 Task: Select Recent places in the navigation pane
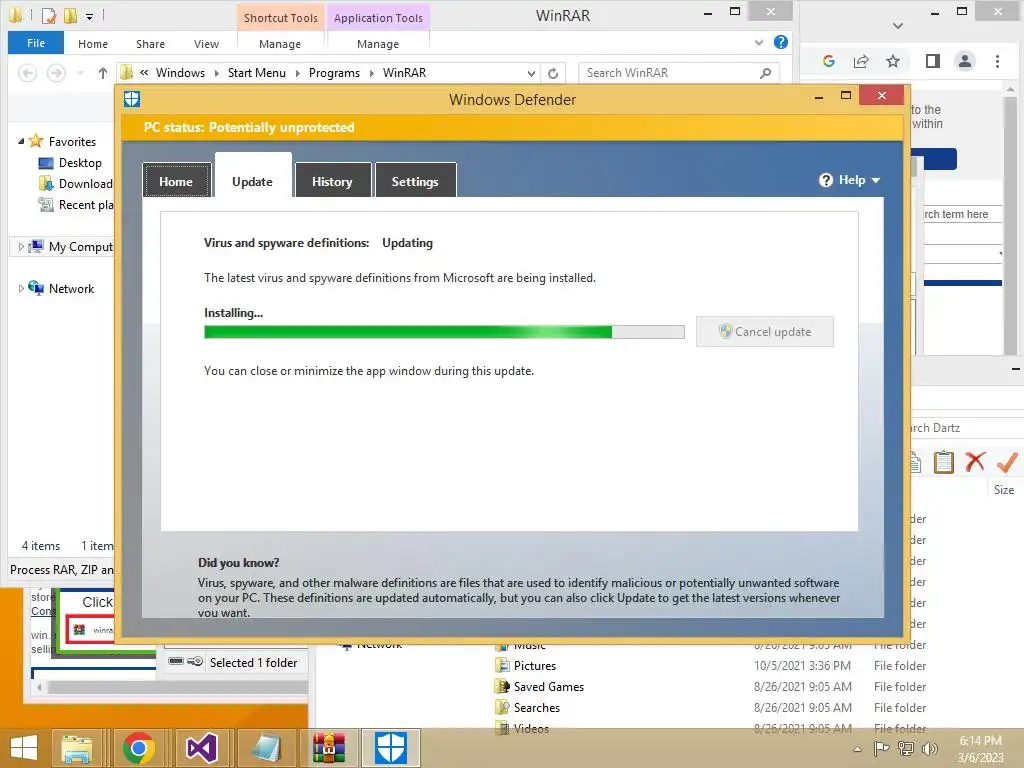pos(75,204)
